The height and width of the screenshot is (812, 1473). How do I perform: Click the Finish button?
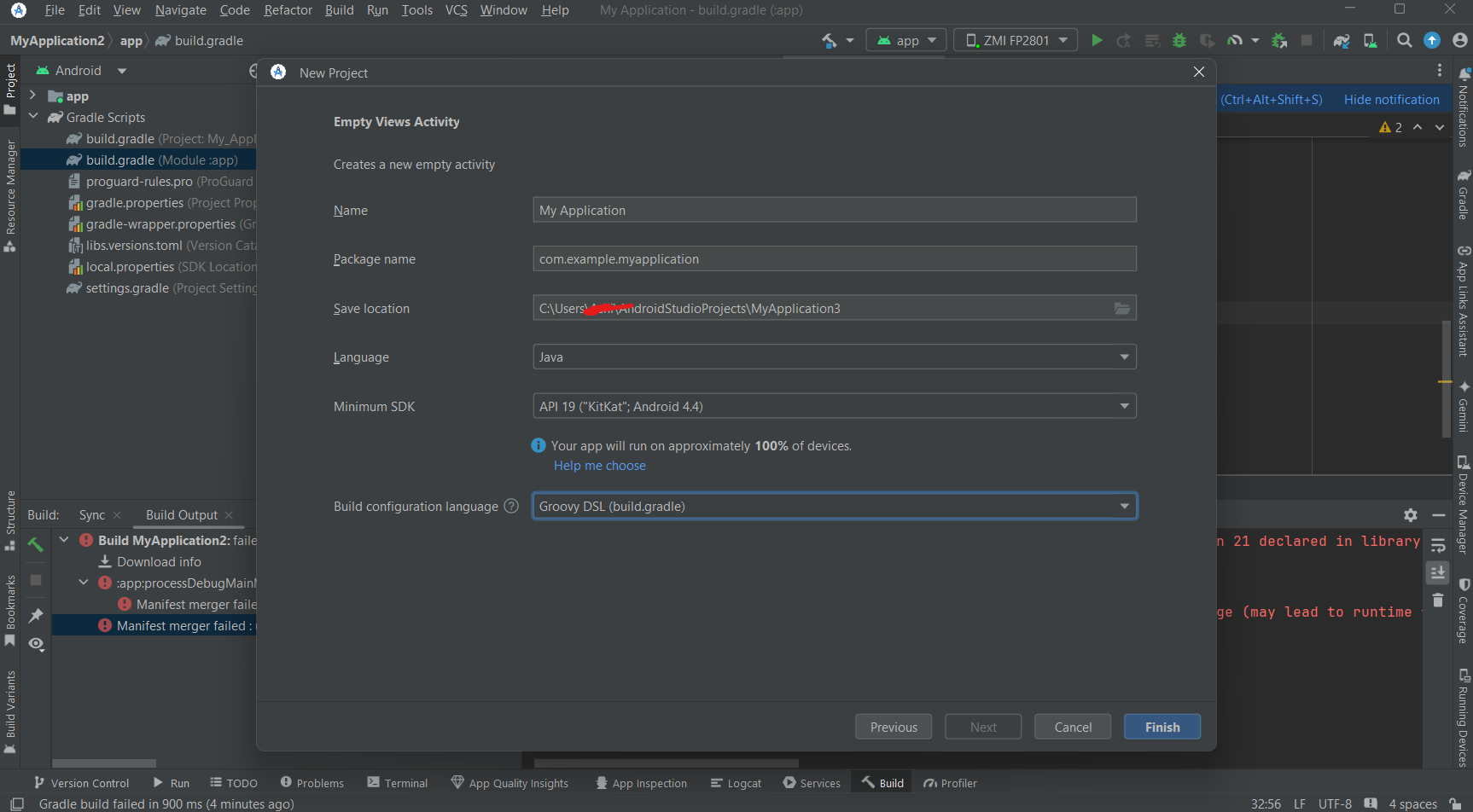pyautogui.click(x=1162, y=727)
